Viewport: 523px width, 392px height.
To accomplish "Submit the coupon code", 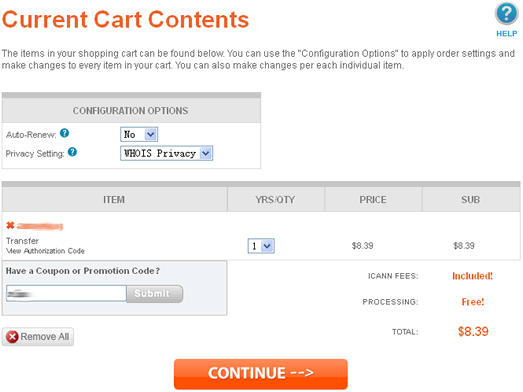I will pos(155,294).
